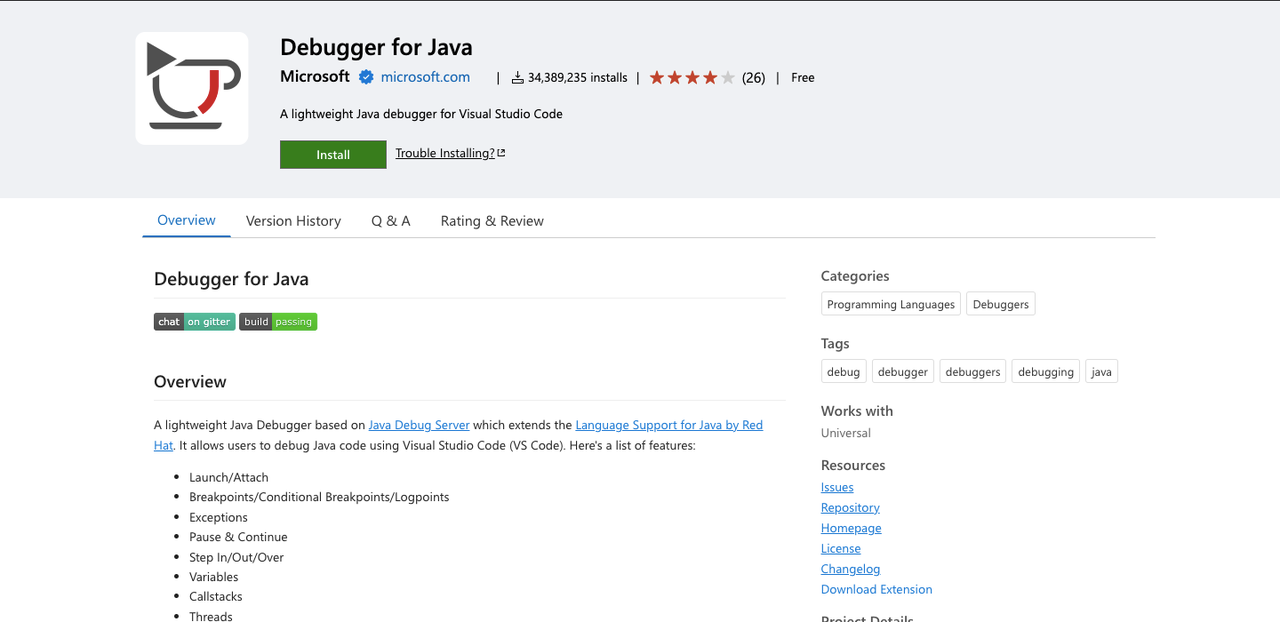This screenshot has height=622, width=1280.
Task: Click the Pause & Continue list item
Action: pyautogui.click(x=238, y=537)
